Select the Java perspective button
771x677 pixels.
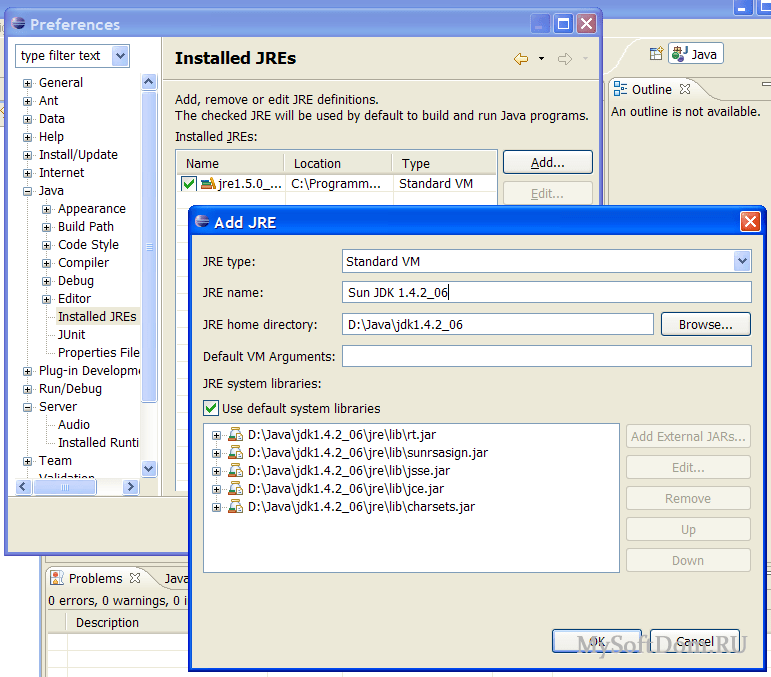point(695,54)
